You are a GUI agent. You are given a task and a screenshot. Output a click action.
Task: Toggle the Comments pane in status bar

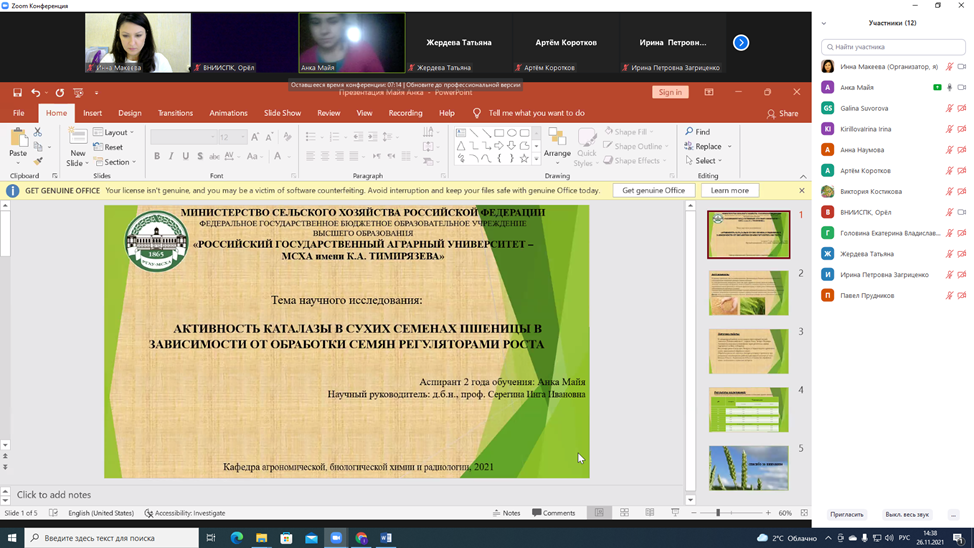[x=554, y=513]
